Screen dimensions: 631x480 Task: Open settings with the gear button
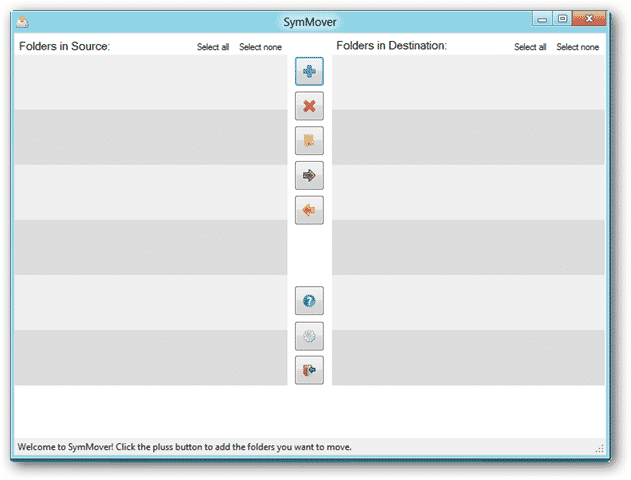tap(309, 336)
